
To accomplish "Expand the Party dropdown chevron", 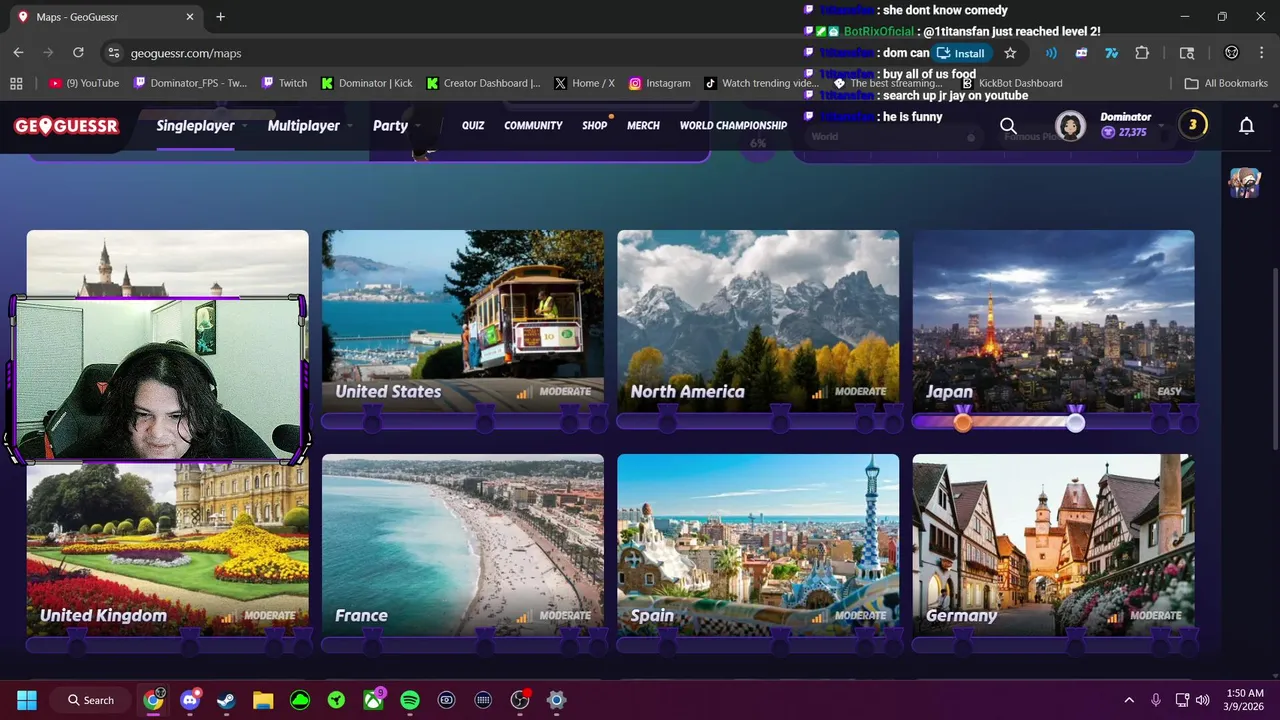I will pos(418,127).
